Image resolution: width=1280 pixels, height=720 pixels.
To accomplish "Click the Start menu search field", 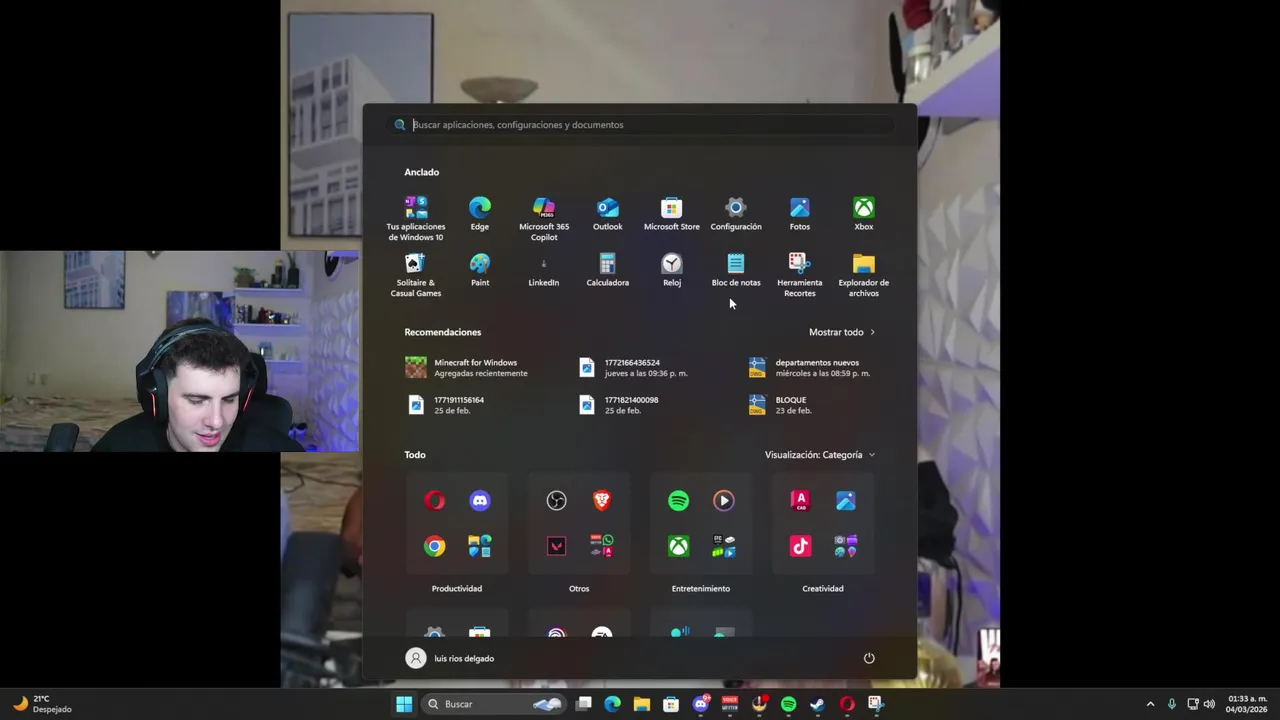I will [x=640, y=125].
